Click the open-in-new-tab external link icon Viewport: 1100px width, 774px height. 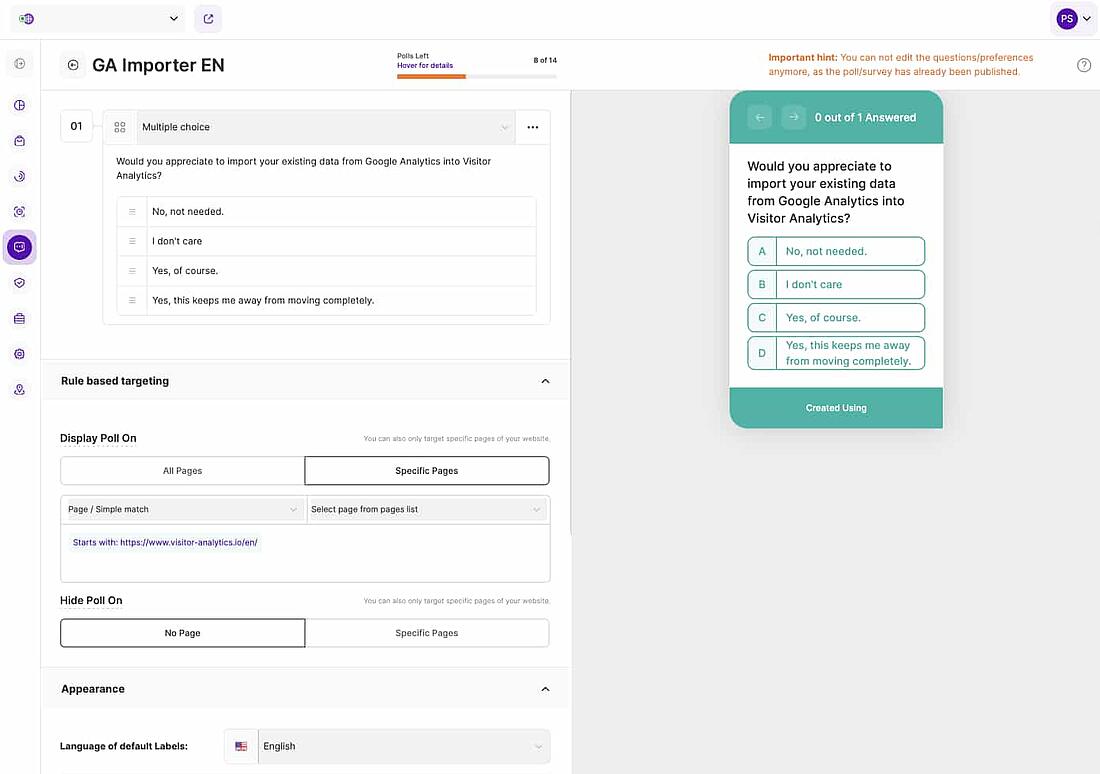208,19
